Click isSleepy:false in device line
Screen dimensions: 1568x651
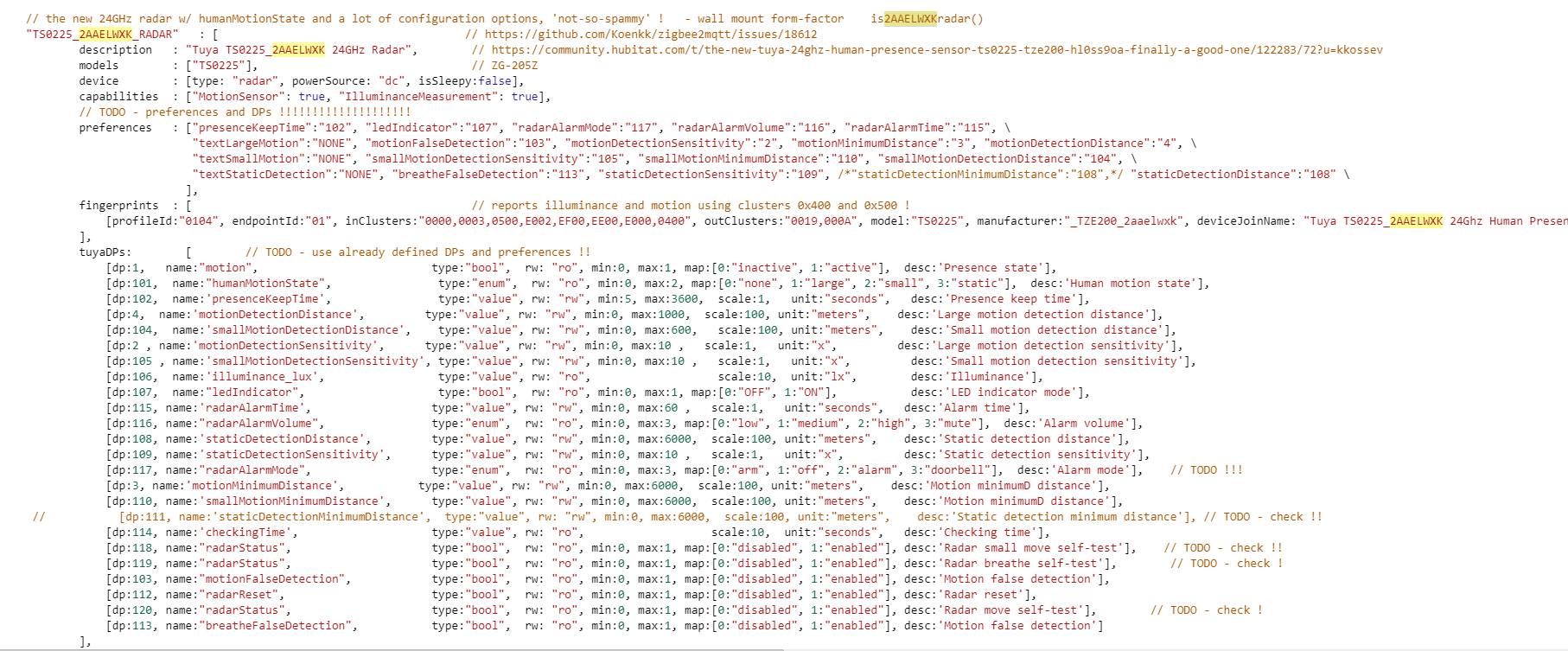(465, 81)
